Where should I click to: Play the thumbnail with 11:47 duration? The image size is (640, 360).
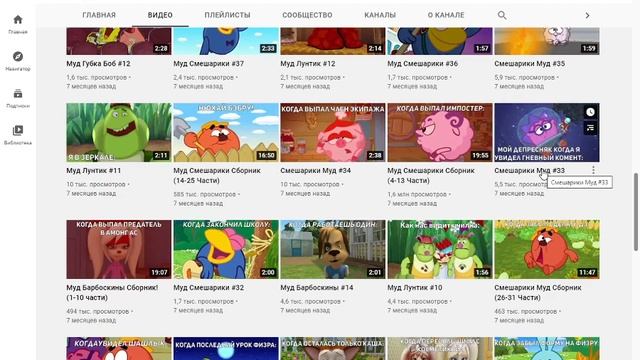(x=547, y=249)
